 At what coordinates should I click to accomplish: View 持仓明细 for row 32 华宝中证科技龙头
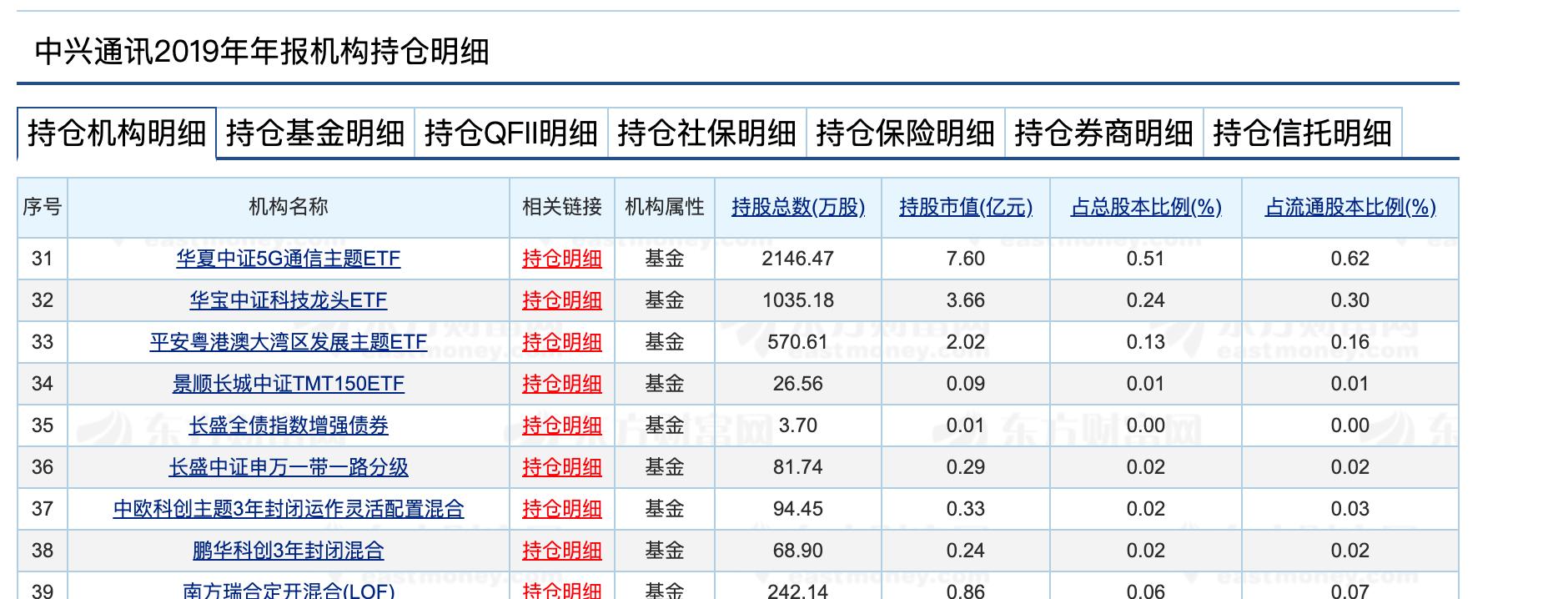point(562,300)
